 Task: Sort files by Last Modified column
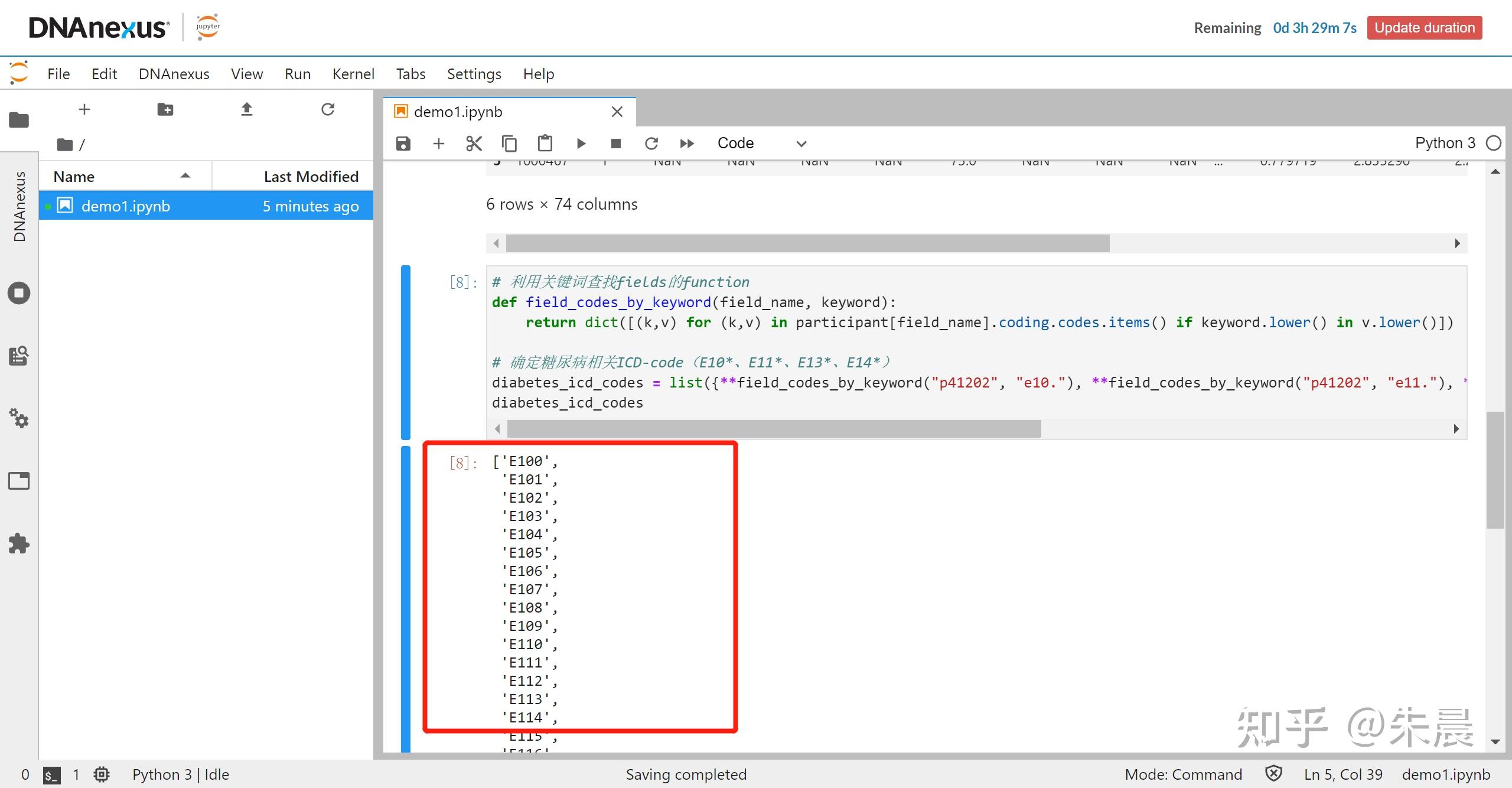[293, 177]
